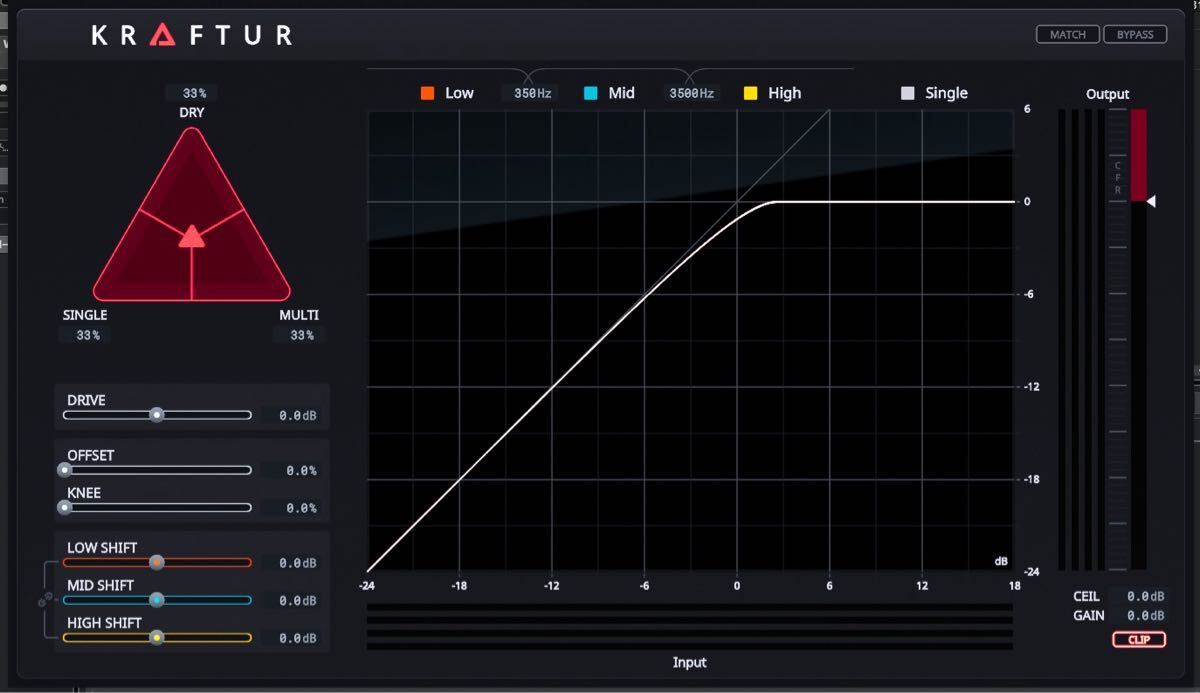
Task: Click the Single band label
Action: click(946, 93)
